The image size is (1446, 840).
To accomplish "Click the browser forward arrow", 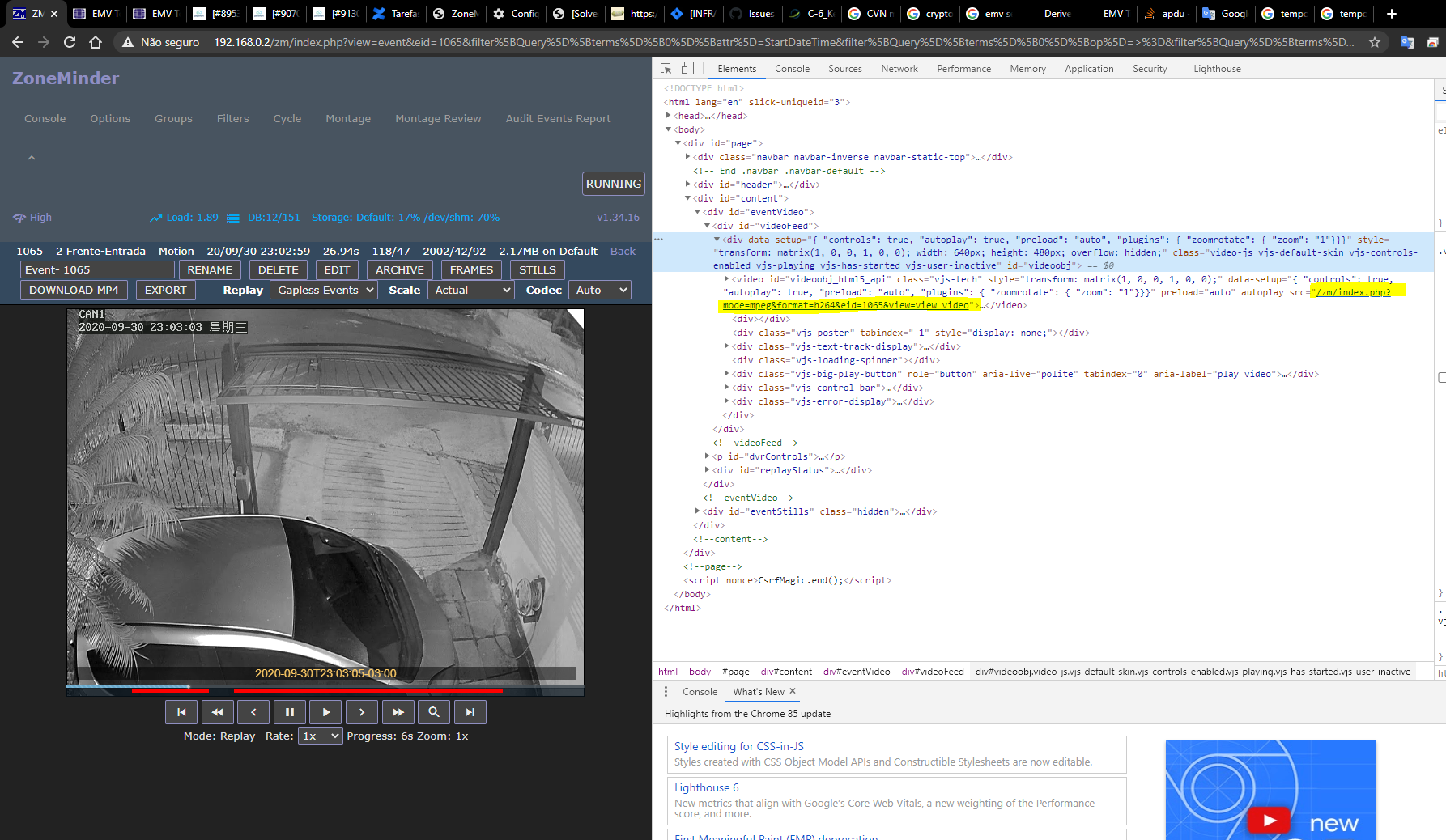I will (x=44, y=42).
